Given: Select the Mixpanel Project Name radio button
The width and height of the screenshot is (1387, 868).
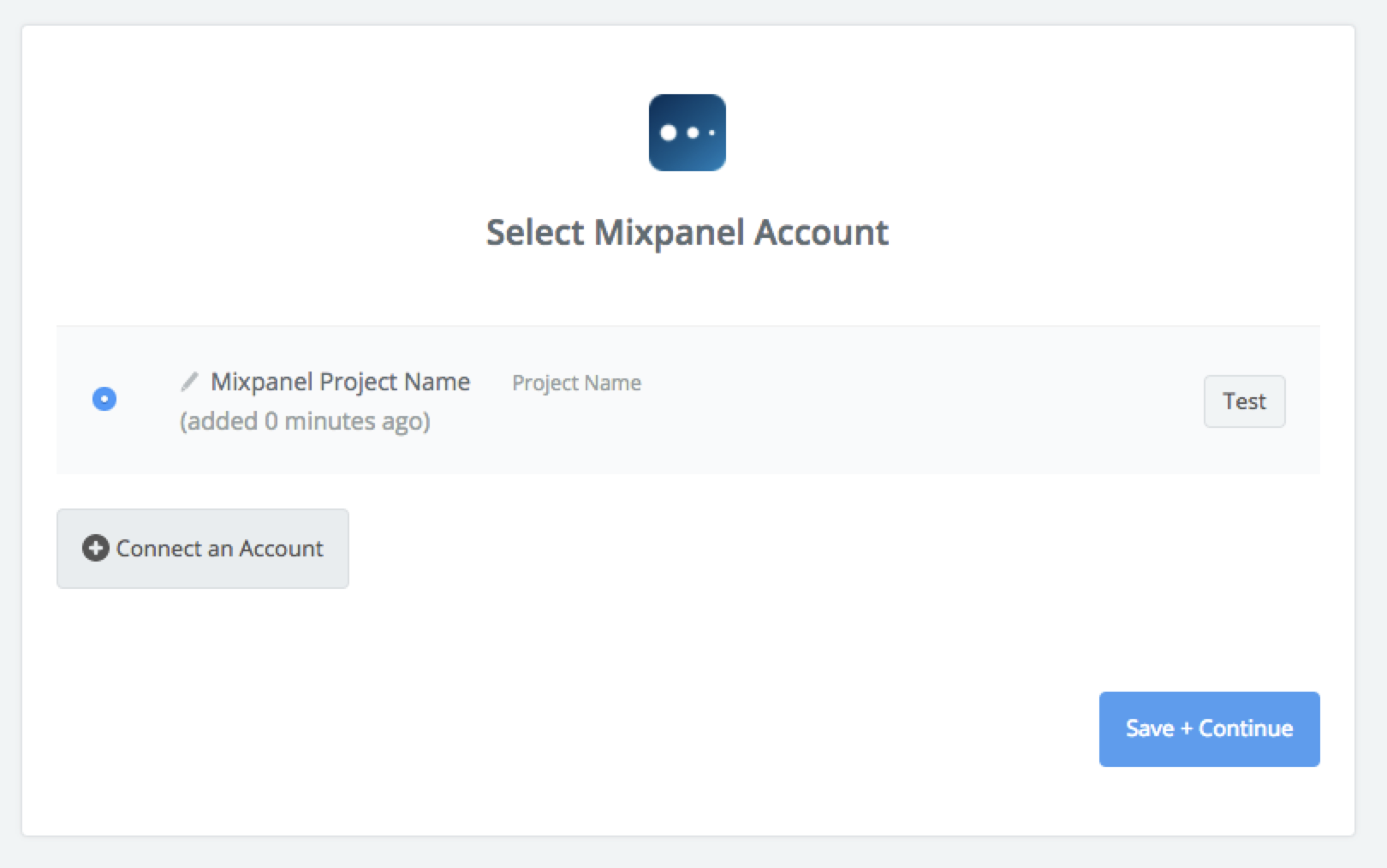Looking at the screenshot, I should (104, 399).
